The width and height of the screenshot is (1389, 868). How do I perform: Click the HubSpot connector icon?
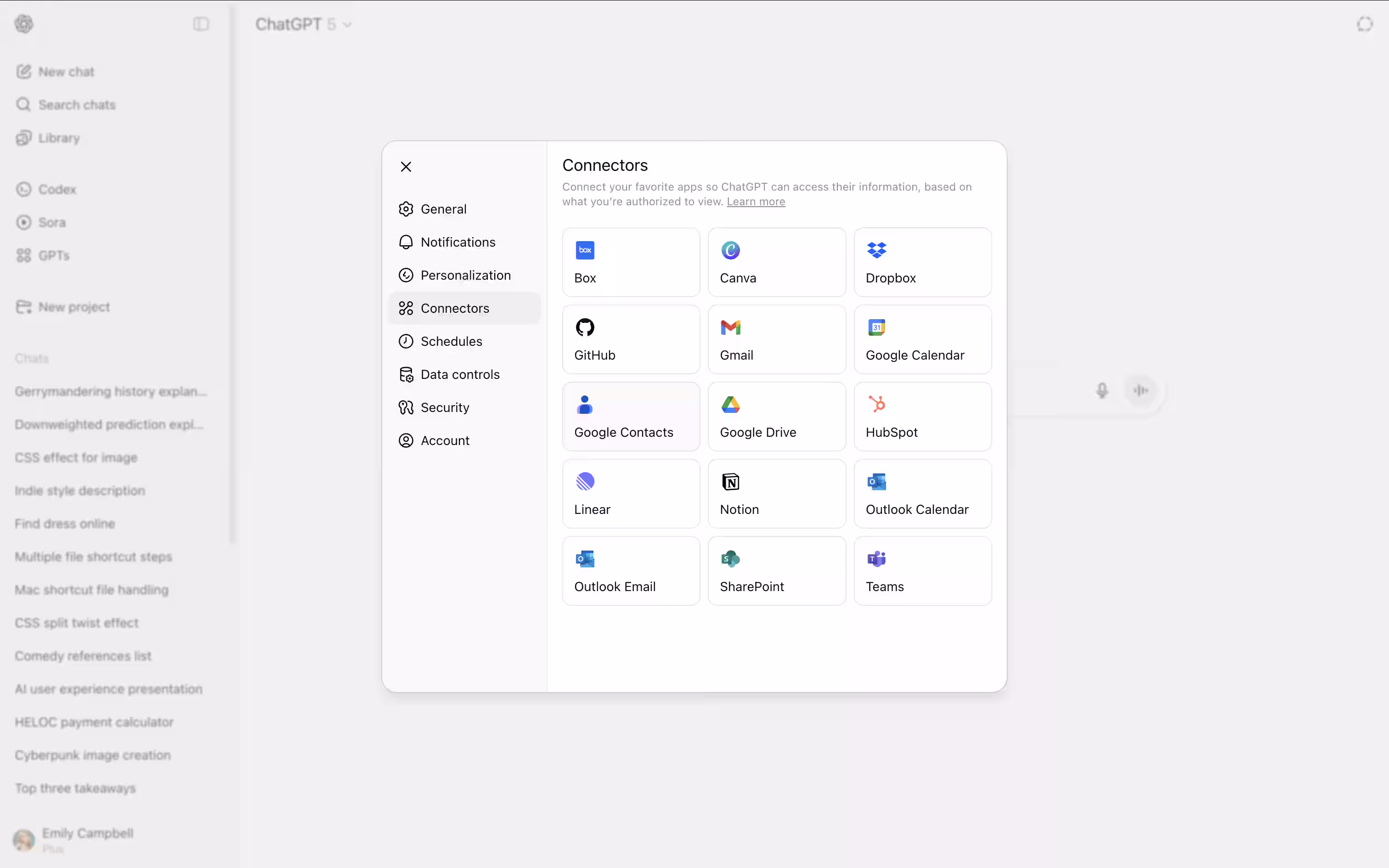pos(876,404)
